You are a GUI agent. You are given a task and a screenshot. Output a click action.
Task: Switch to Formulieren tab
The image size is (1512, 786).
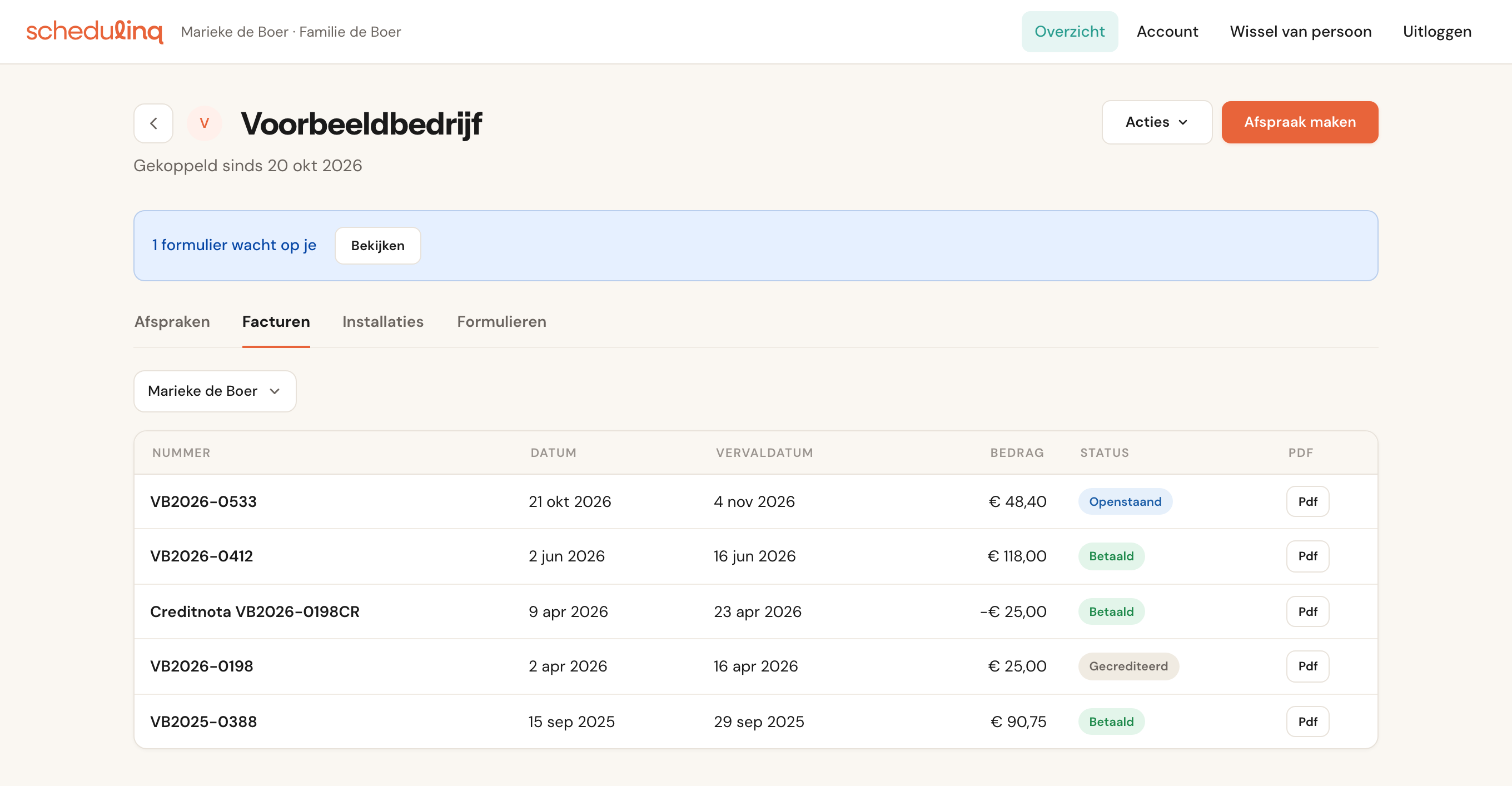501,322
